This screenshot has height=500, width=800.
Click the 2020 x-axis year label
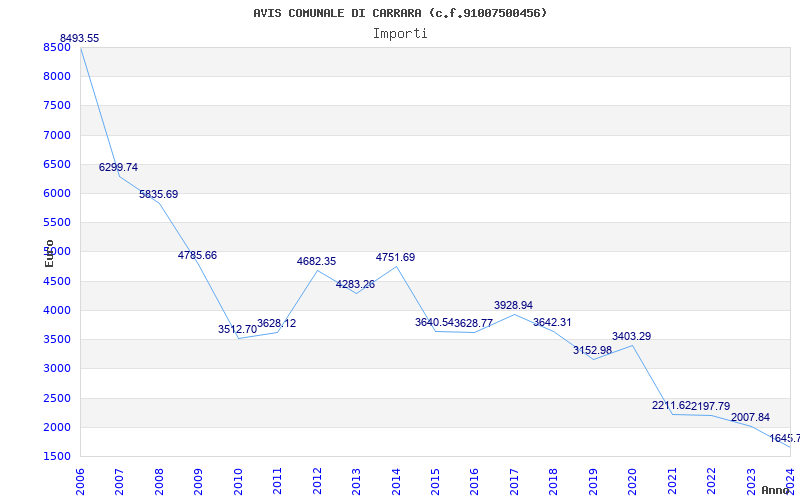click(632, 481)
